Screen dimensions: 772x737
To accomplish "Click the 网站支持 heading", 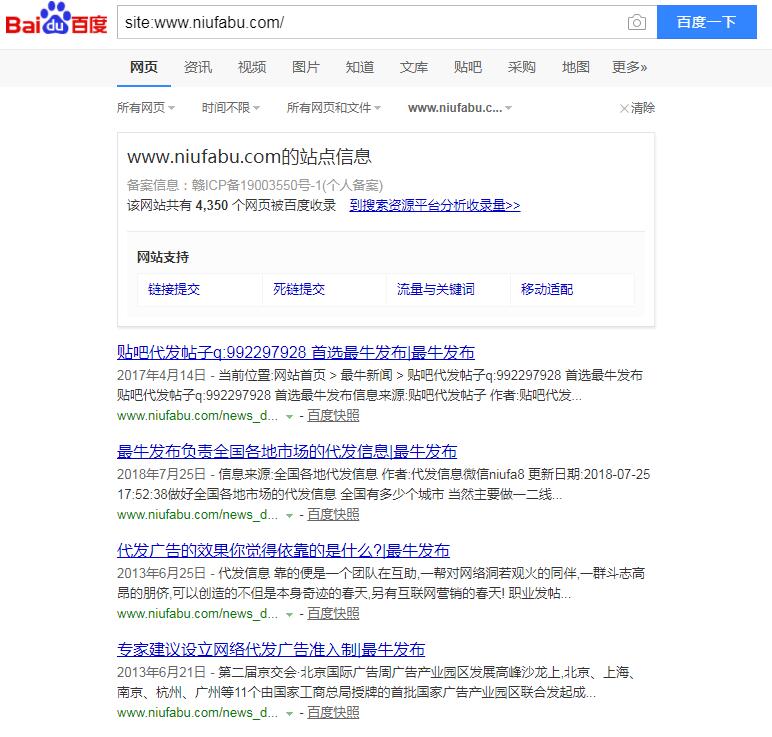I will tap(163, 257).
